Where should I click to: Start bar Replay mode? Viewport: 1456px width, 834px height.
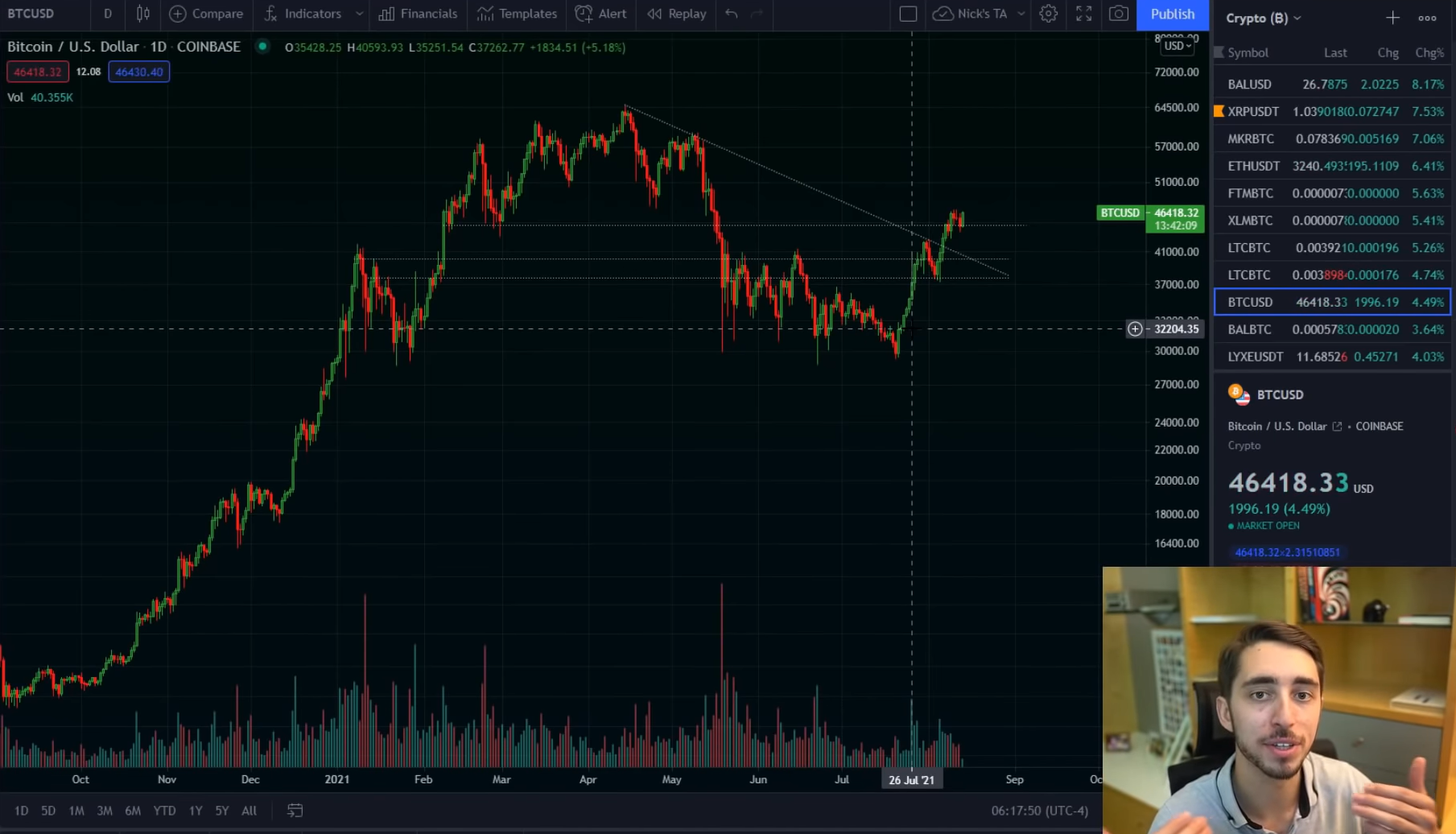tap(675, 14)
